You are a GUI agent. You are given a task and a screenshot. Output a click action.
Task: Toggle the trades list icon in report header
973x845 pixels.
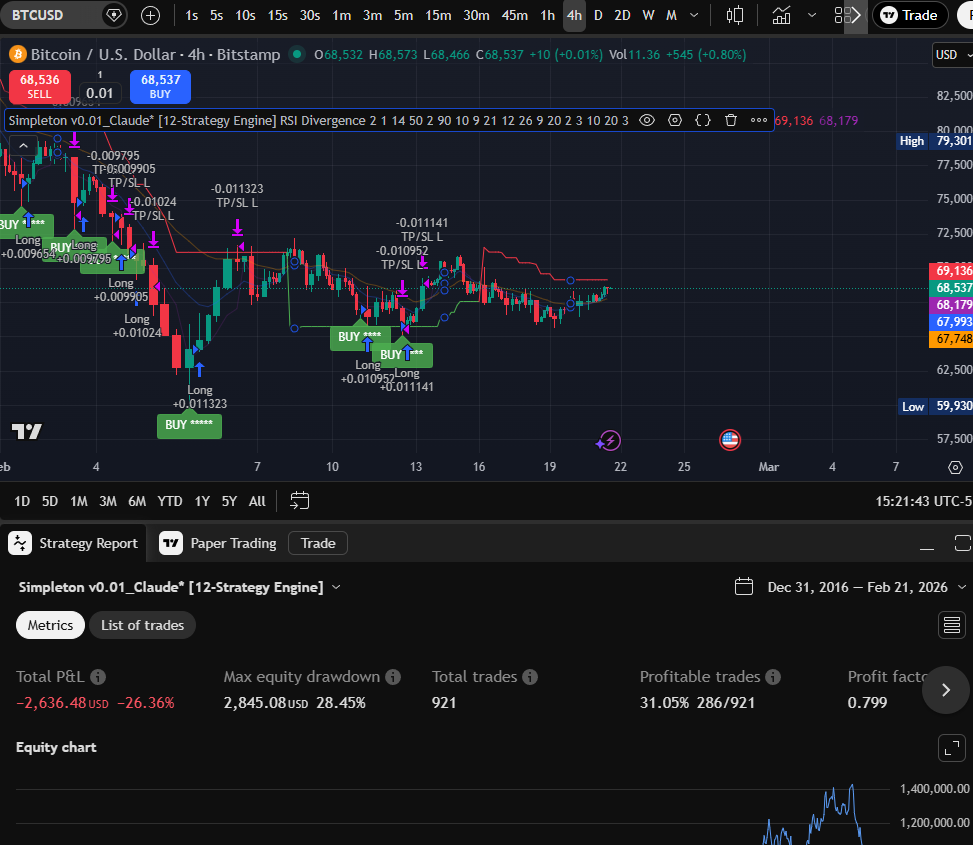pyautogui.click(x=950, y=624)
